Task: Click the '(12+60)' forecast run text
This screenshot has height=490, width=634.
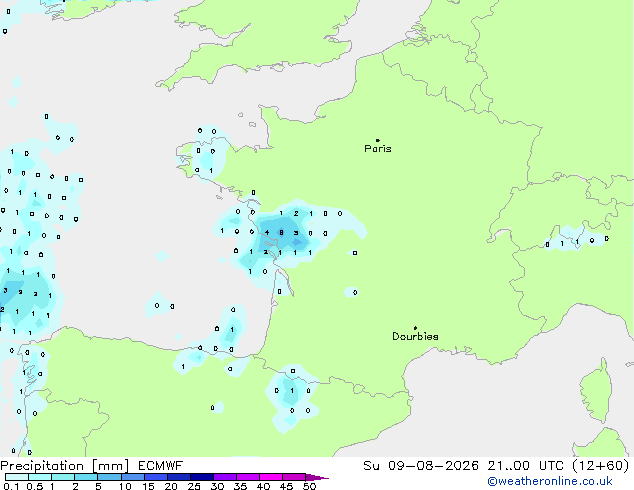Action: [x=601, y=466]
